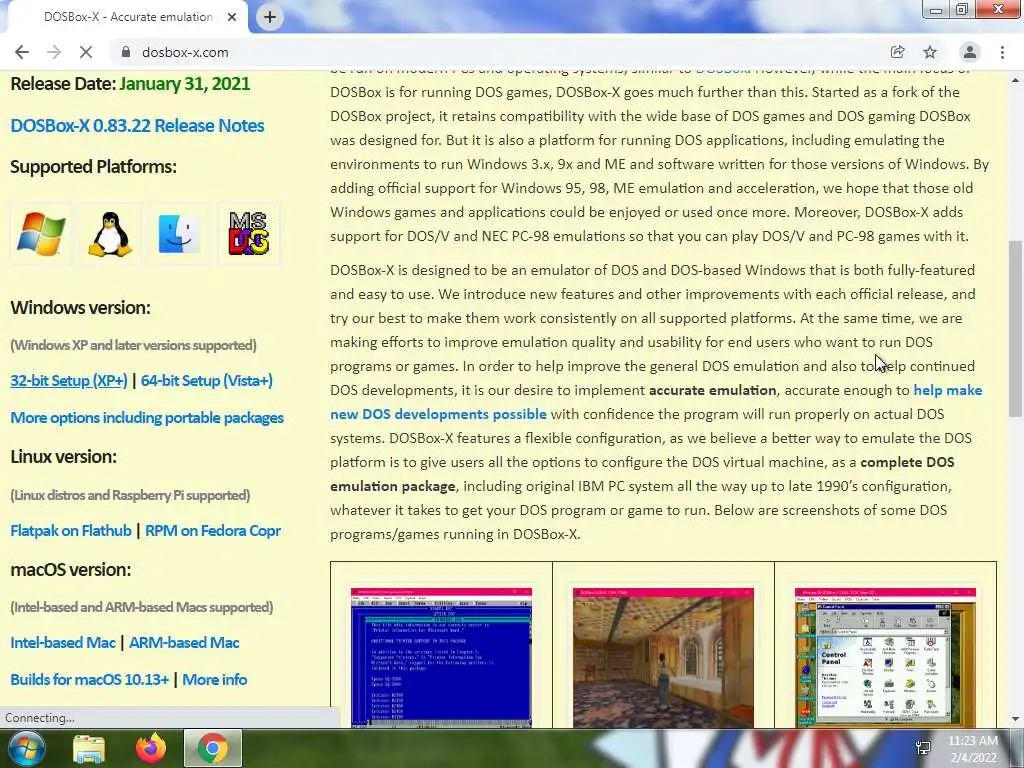Click the Release Date January 31, 2021 text

[x=130, y=84]
